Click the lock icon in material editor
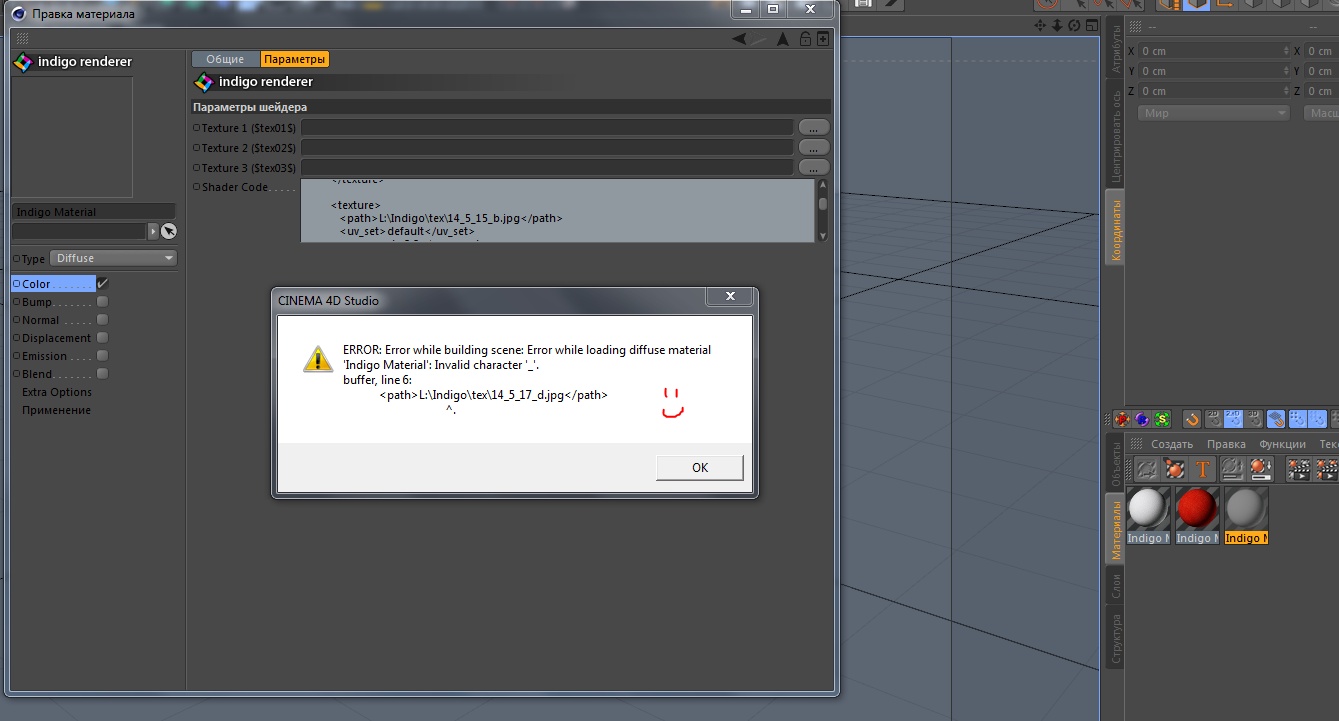1339x721 pixels. (803, 39)
